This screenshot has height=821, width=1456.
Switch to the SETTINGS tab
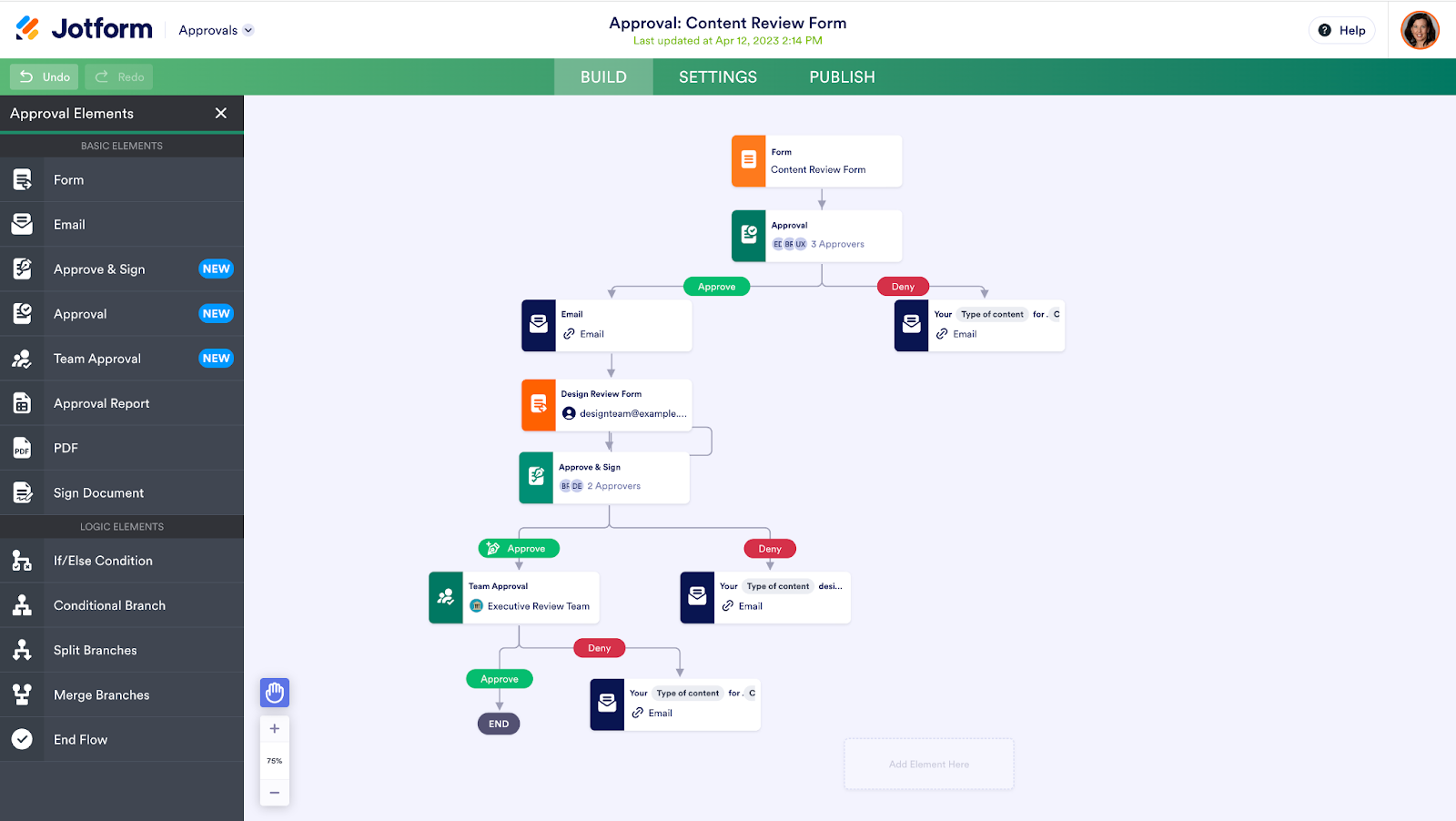click(718, 77)
